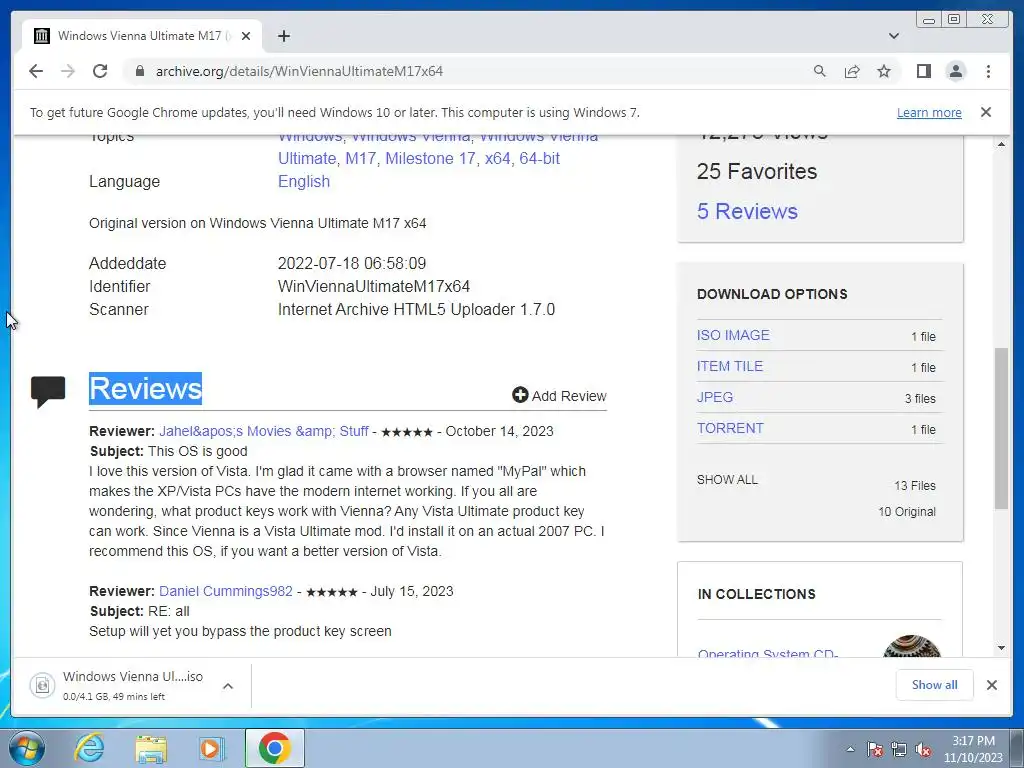Click the highlighted Reviews heading
The width and height of the screenshot is (1024, 768).
point(145,389)
